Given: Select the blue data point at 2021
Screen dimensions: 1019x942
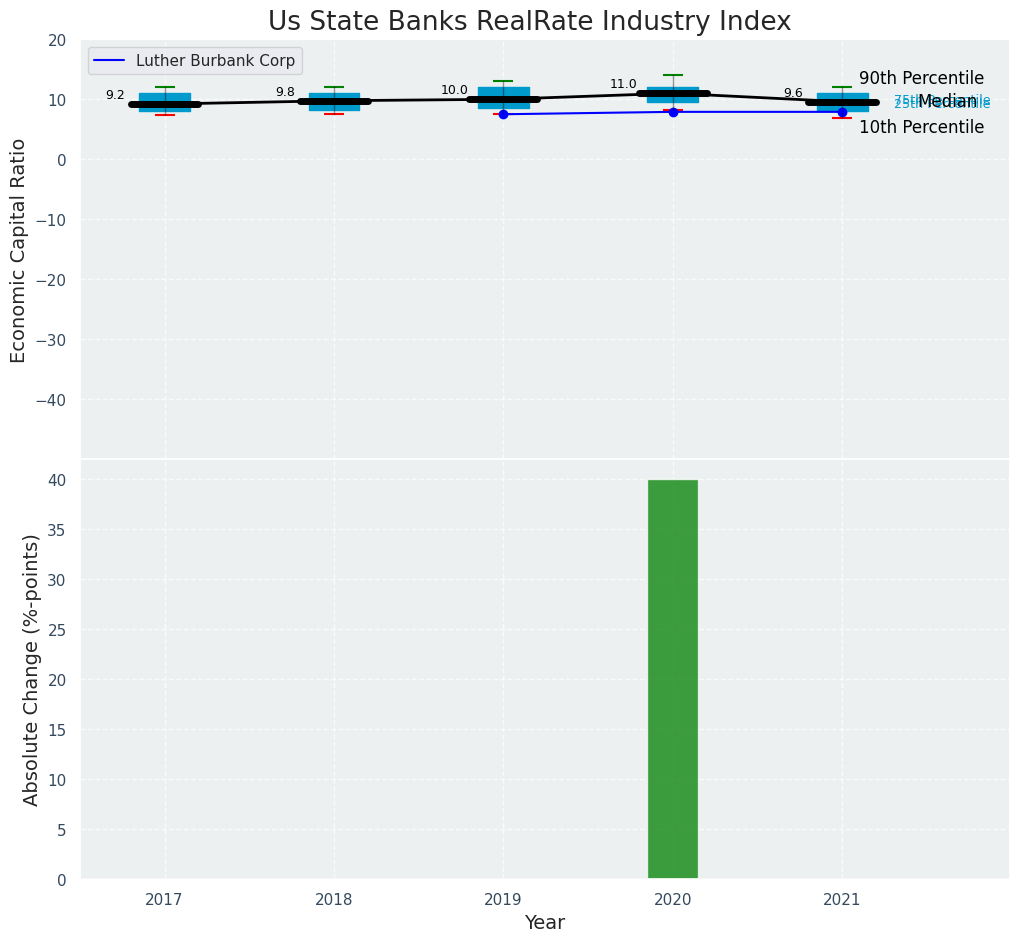Looking at the screenshot, I should click(x=842, y=112).
